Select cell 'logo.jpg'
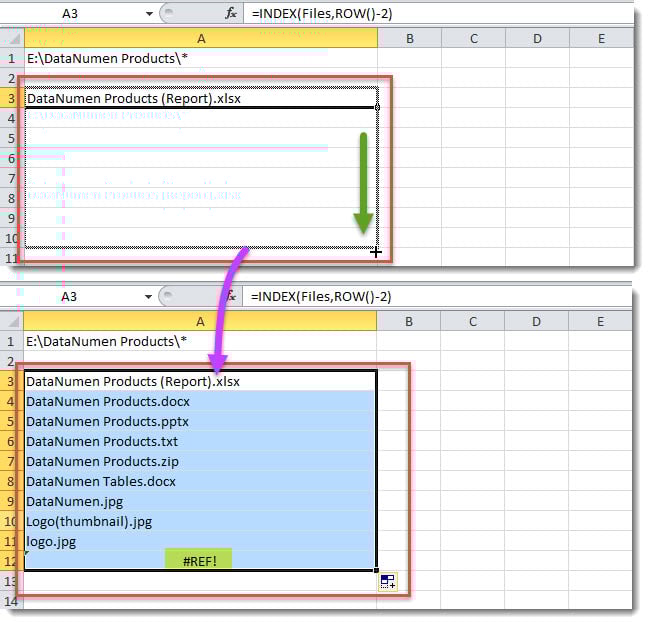 click(200, 542)
